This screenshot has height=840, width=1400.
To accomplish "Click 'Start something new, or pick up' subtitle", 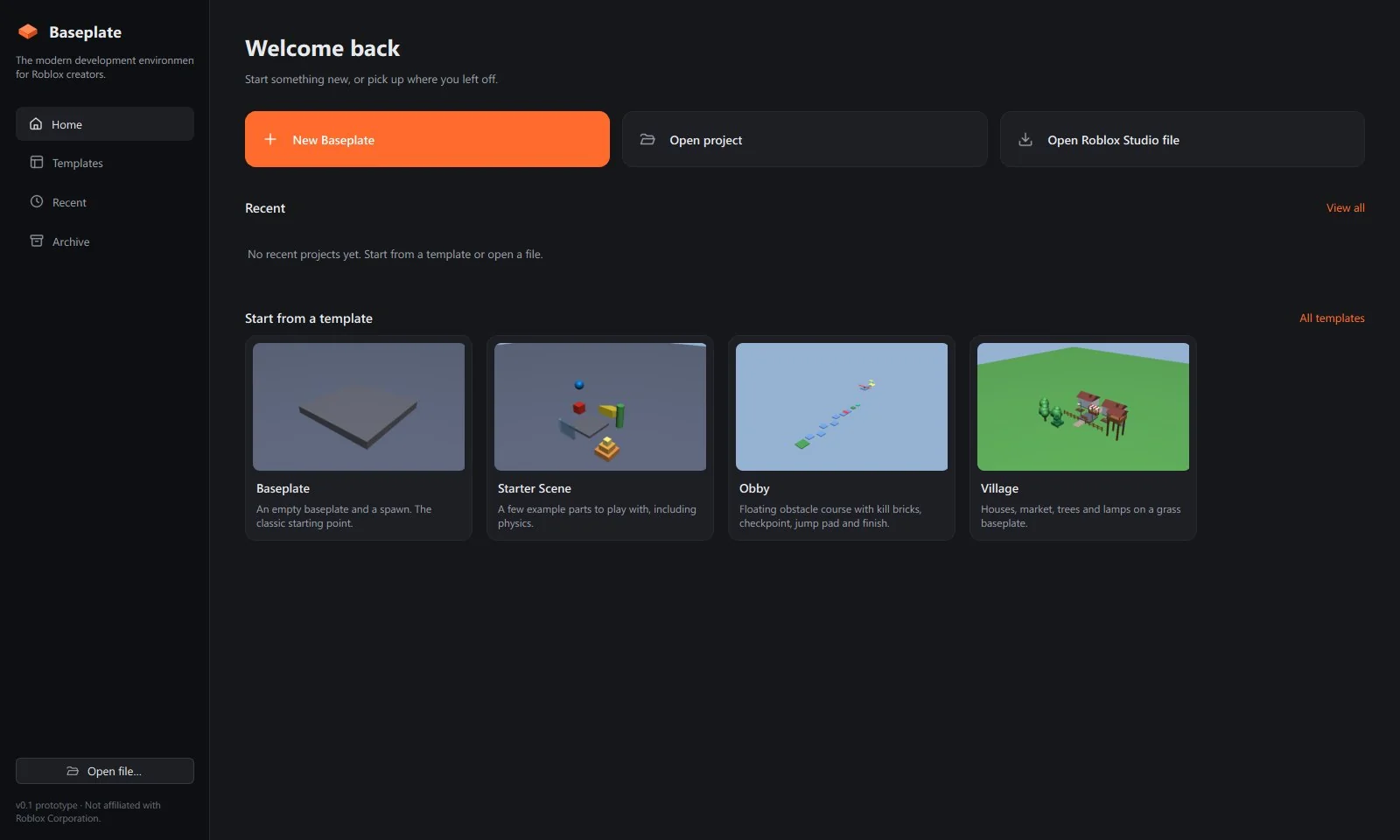I will [371, 79].
